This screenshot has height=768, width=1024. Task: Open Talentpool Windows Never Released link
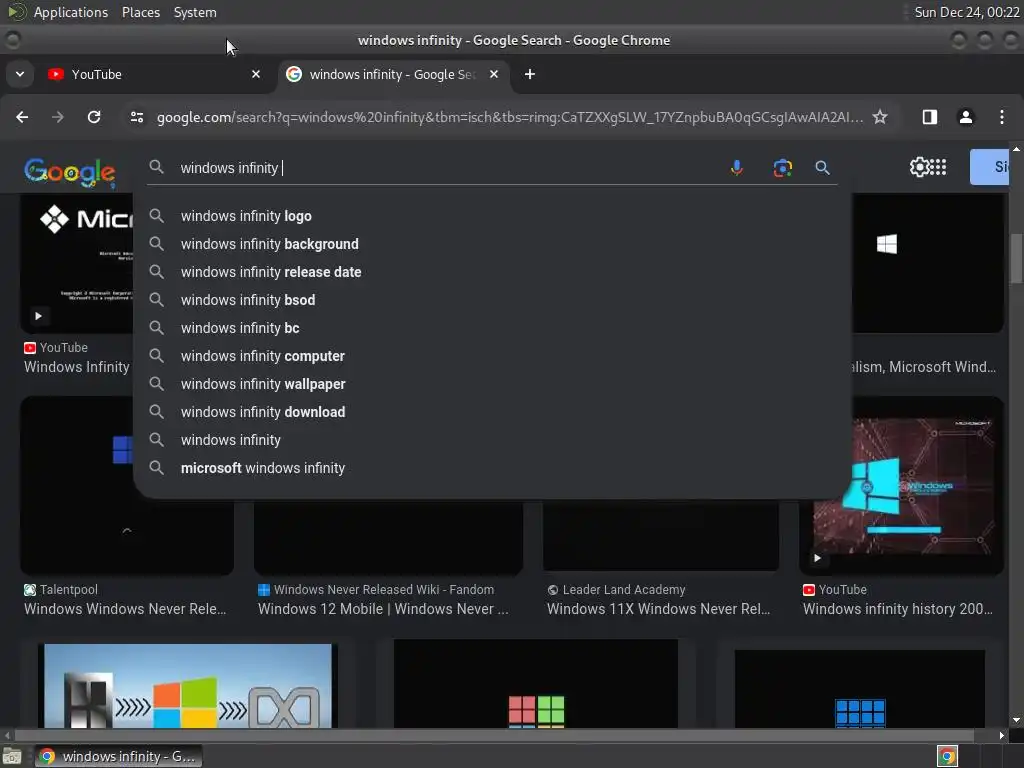[x=125, y=609]
